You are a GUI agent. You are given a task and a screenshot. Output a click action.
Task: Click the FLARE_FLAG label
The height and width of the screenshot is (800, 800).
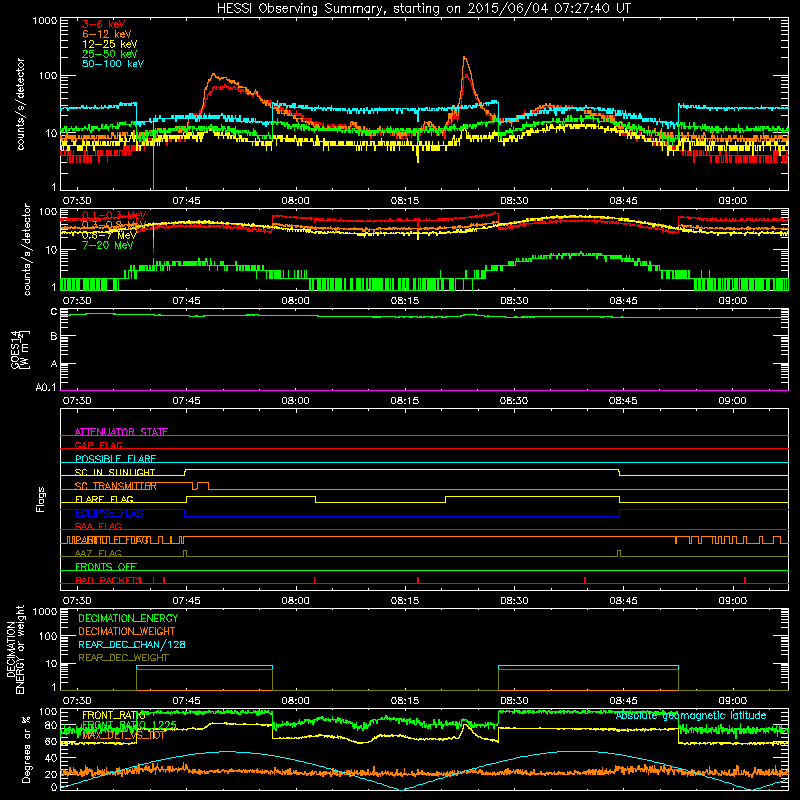[104, 499]
